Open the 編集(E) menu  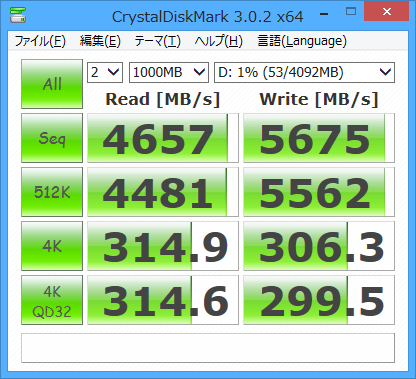click(100, 41)
